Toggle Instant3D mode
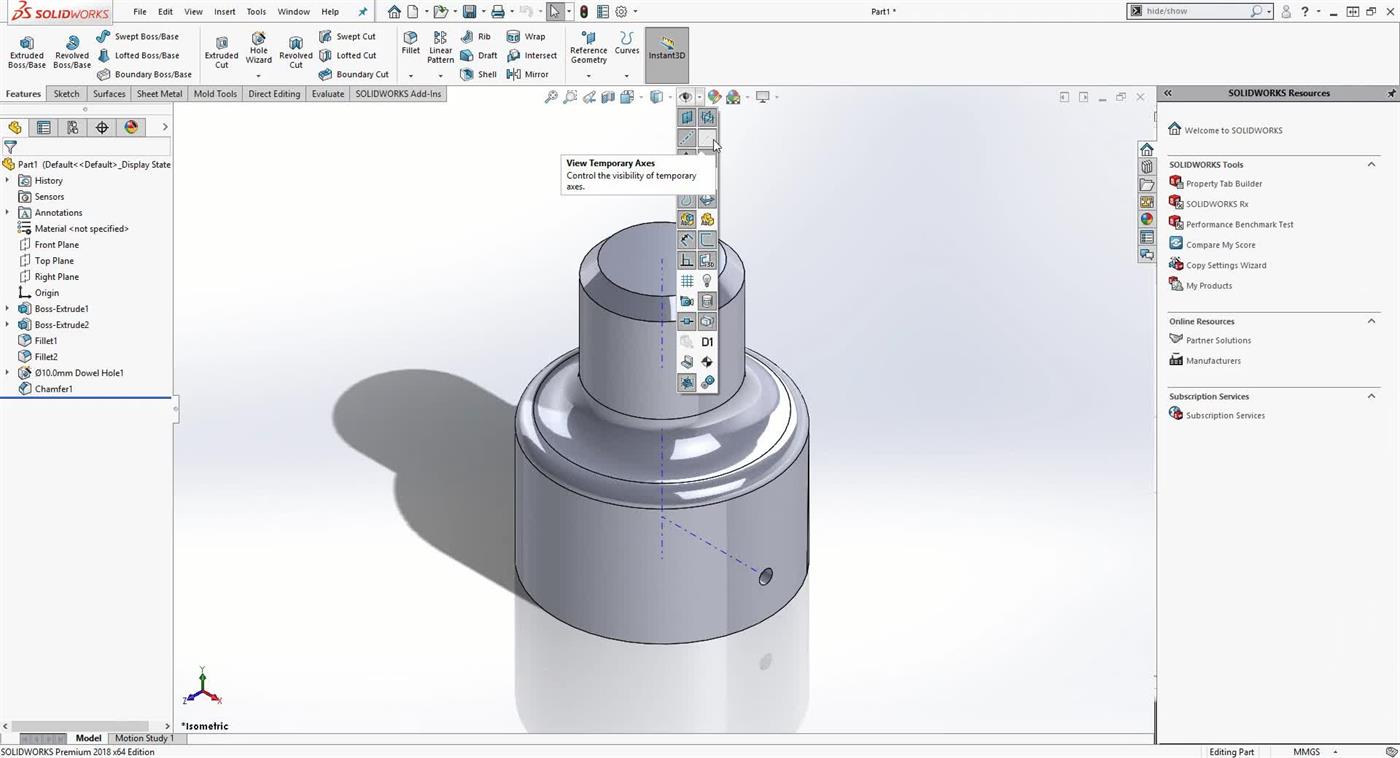Viewport: 1400px width, 758px height. 667,49
